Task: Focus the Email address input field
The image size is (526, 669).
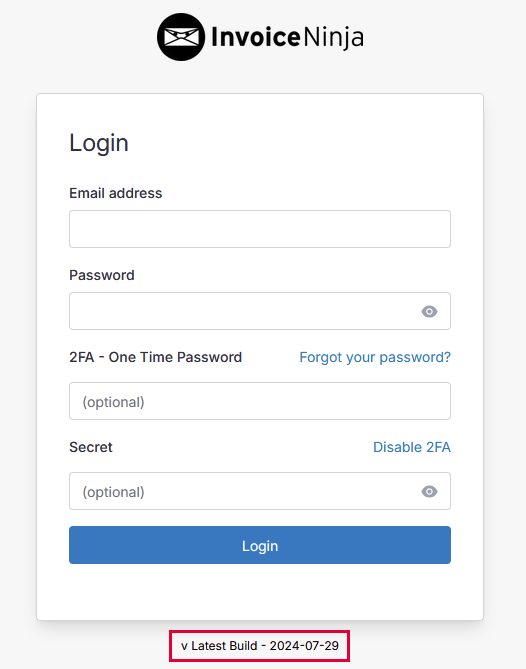Action: coord(260,229)
